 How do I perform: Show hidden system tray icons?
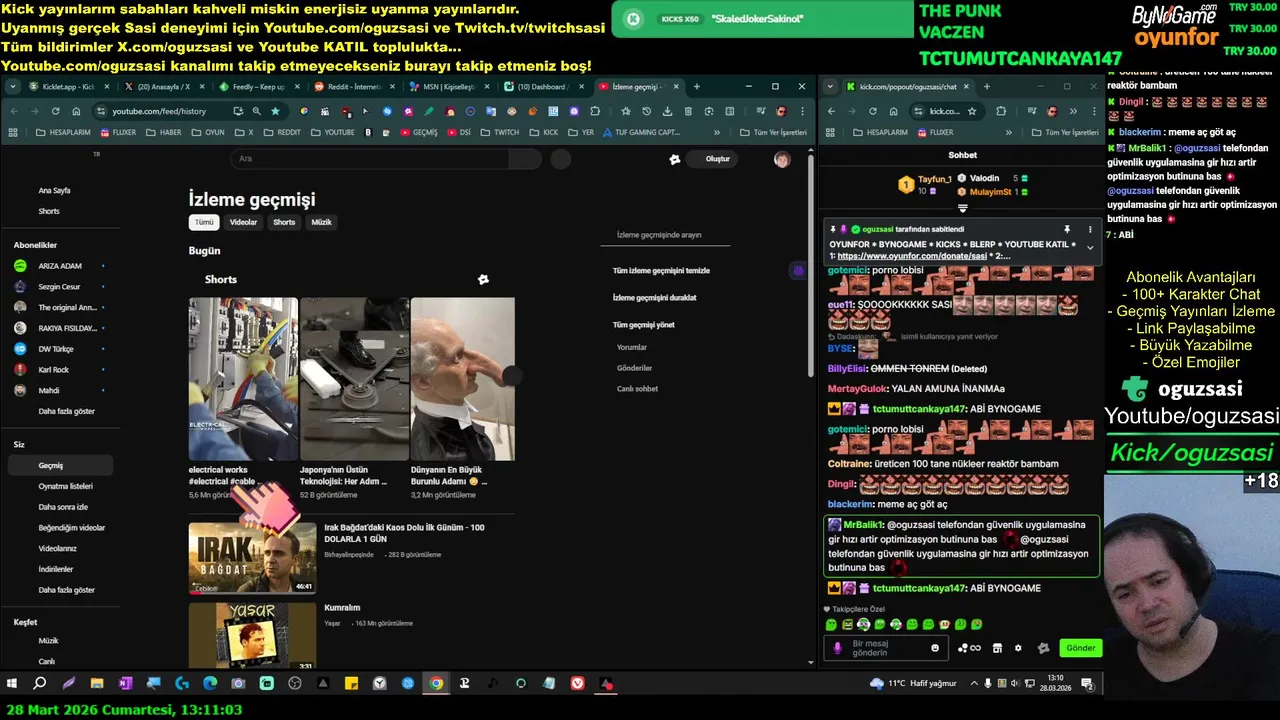pos(974,684)
